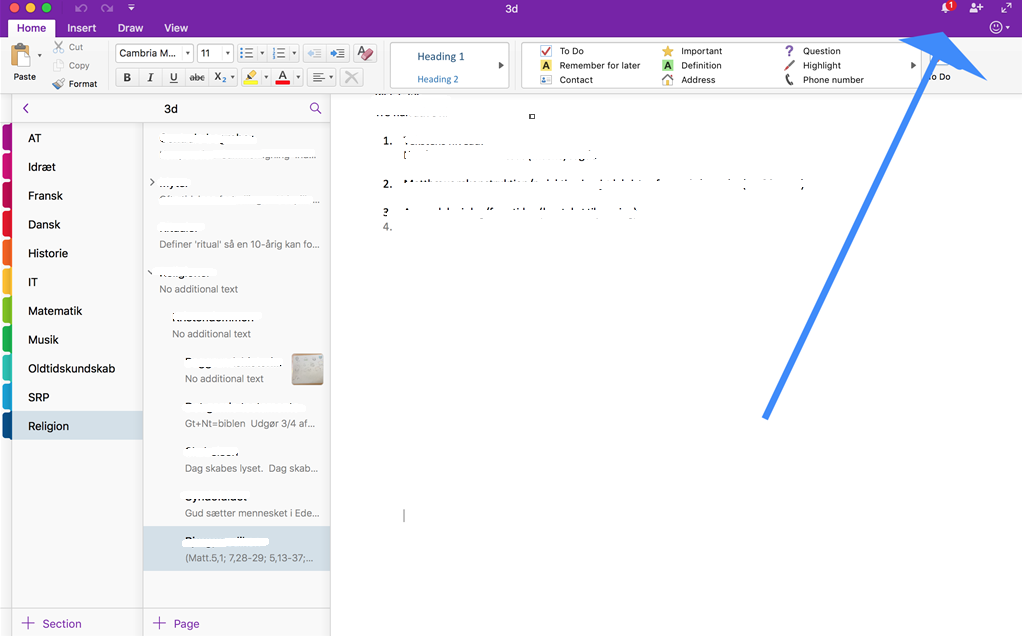Viewport: 1022px width, 636px height.
Task: Apply the To Do checkbox tag
Action: point(562,51)
